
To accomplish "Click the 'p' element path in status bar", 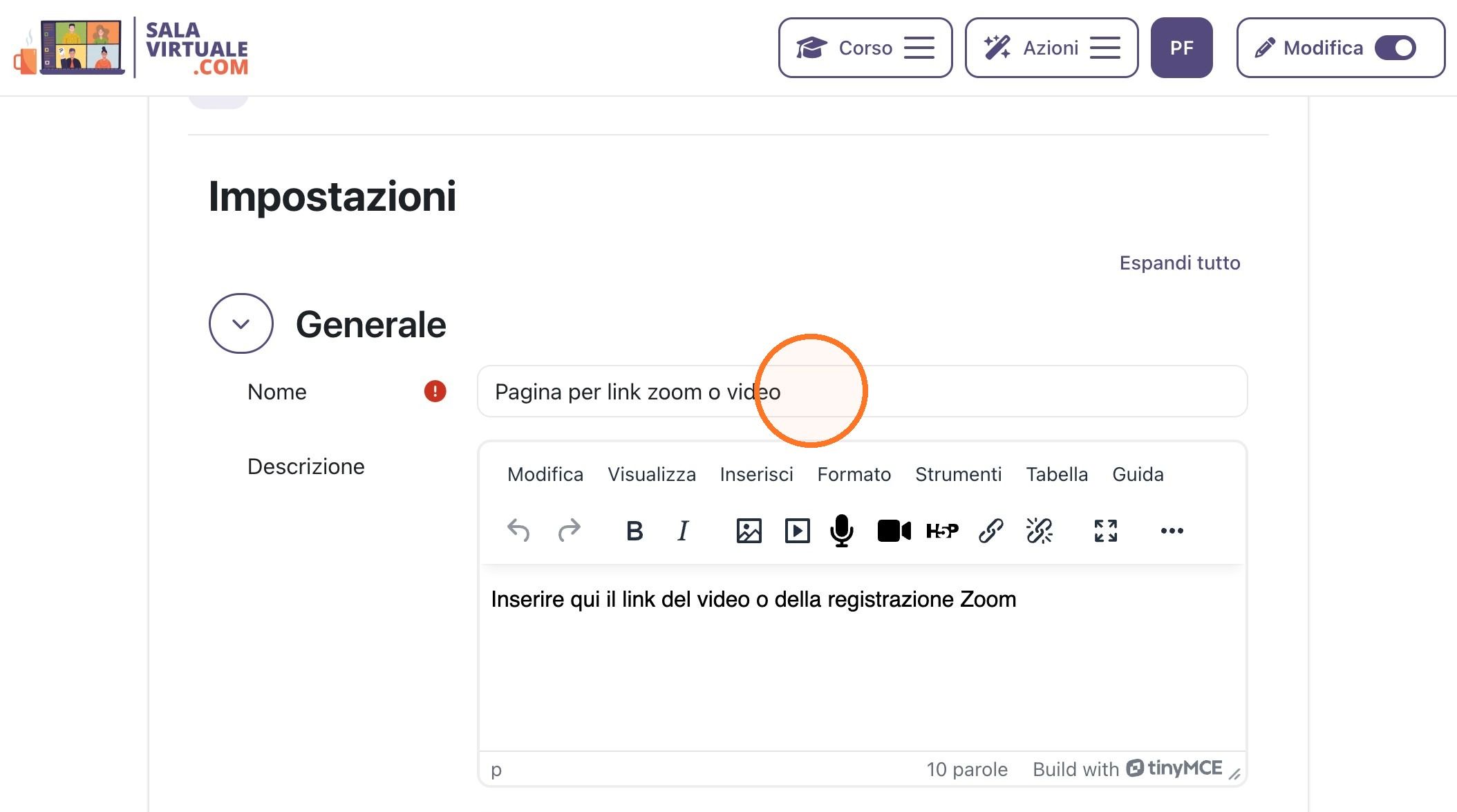I will click(x=496, y=769).
